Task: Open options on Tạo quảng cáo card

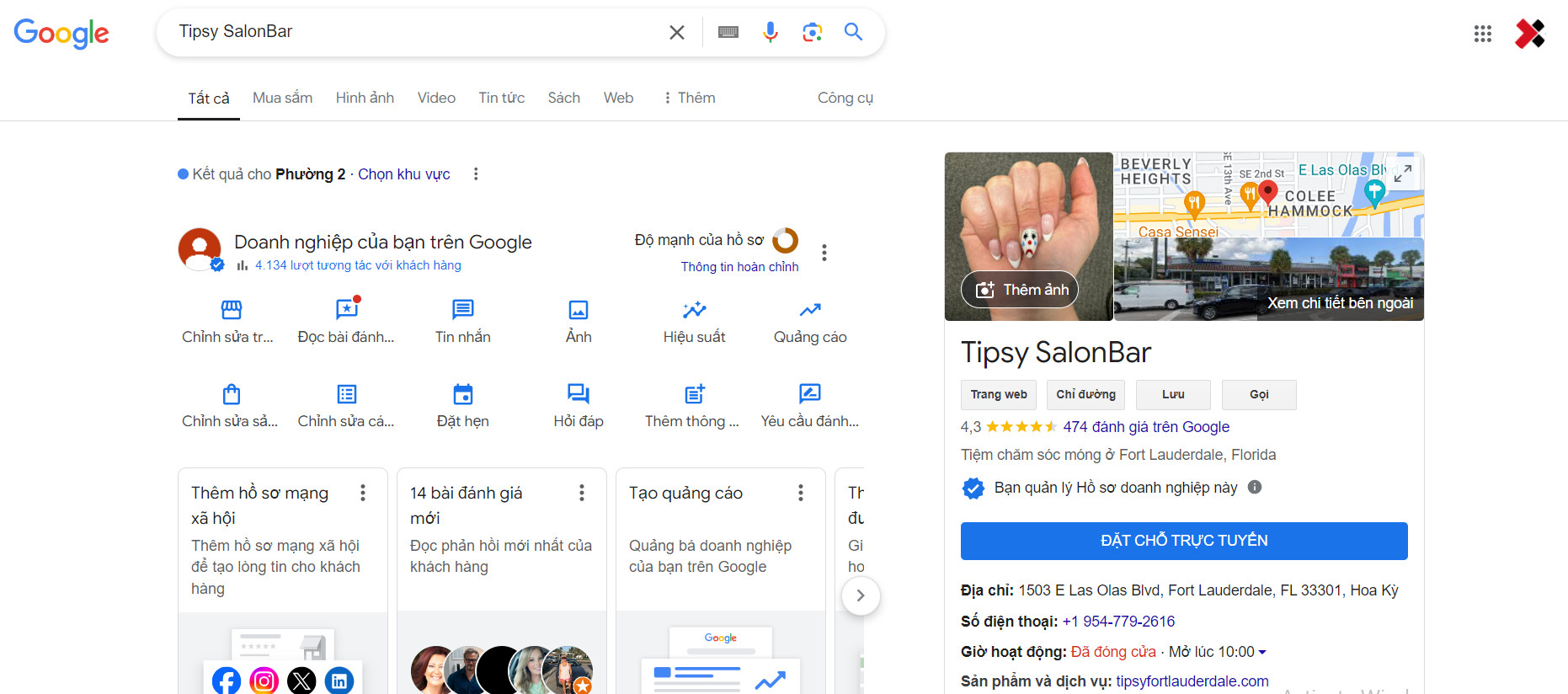Action: (x=801, y=493)
